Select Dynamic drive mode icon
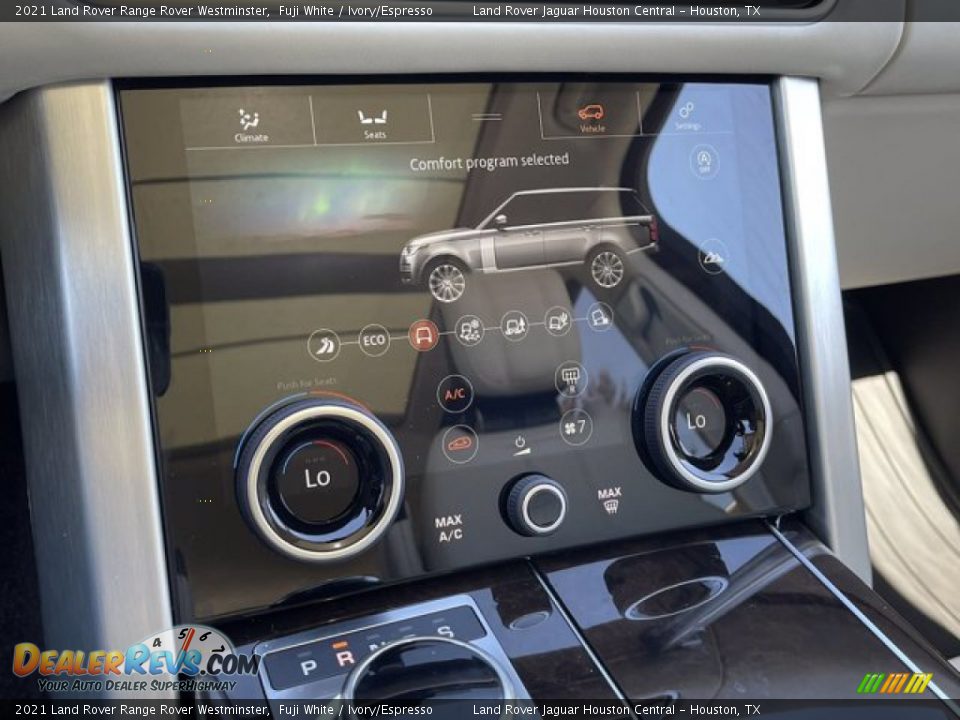 click(x=324, y=345)
